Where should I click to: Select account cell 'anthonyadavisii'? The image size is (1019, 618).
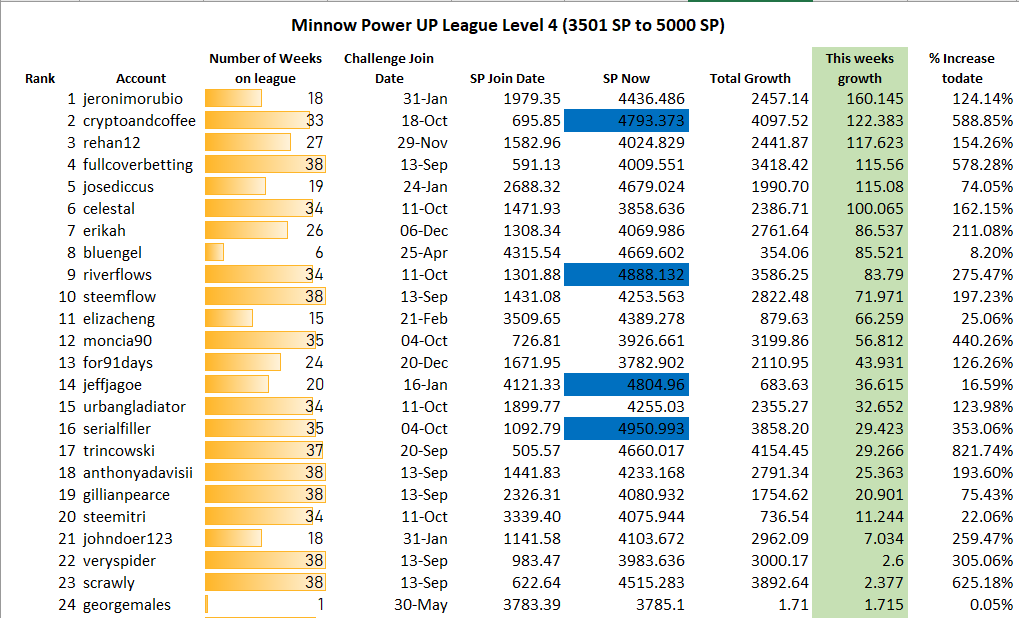tap(138, 473)
